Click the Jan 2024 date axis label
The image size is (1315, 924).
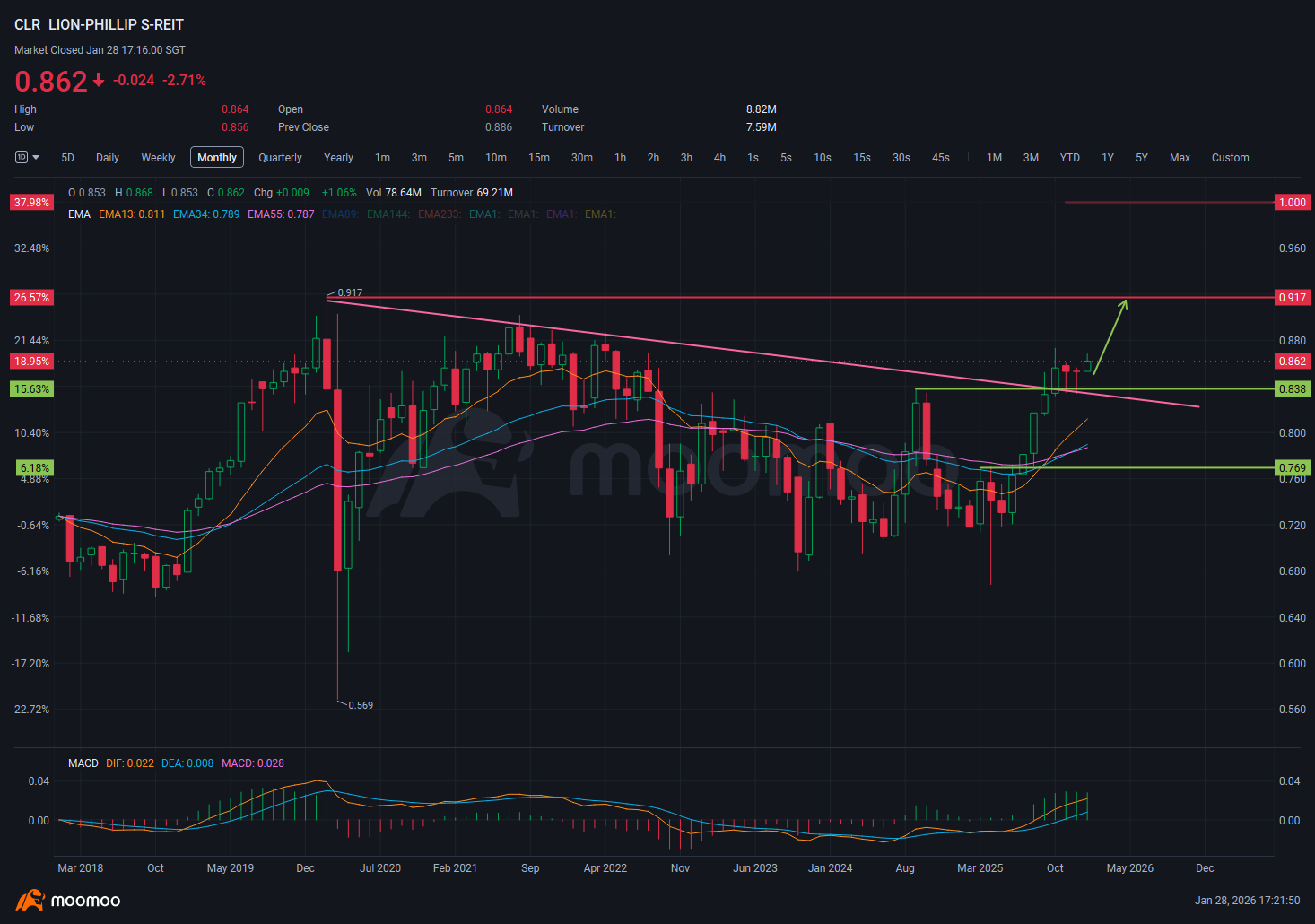pyautogui.click(x=831, y=868)
